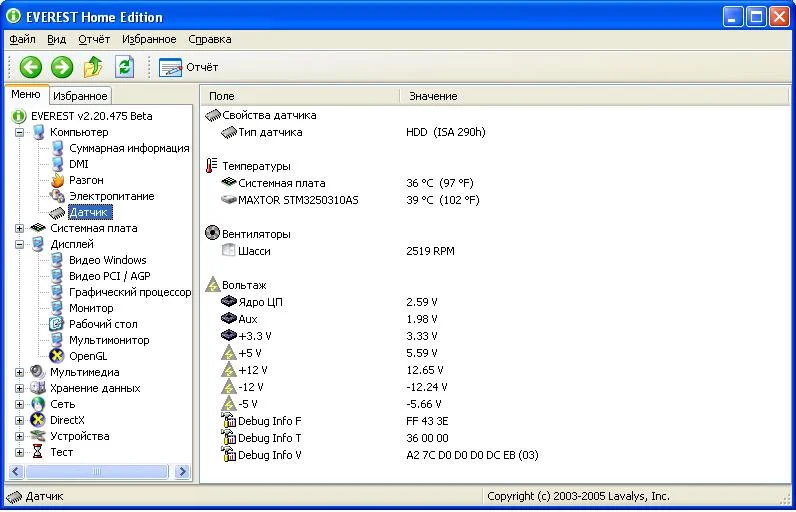796x512 pixels.
Task: Click the green Forward arrow toolbar button
Action: tap(62, 67)
